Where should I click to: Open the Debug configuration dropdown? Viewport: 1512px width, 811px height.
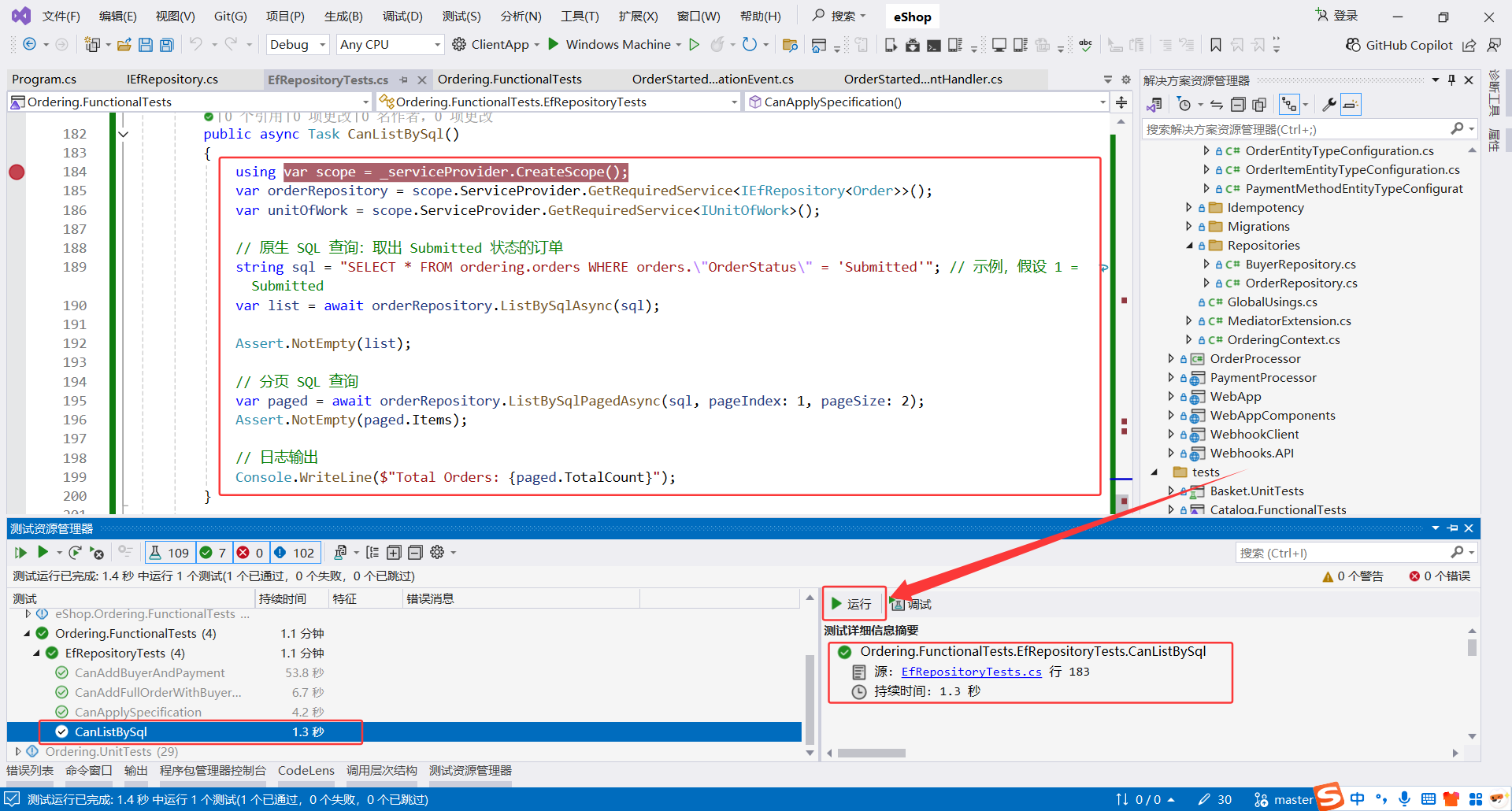coord(298,45)
